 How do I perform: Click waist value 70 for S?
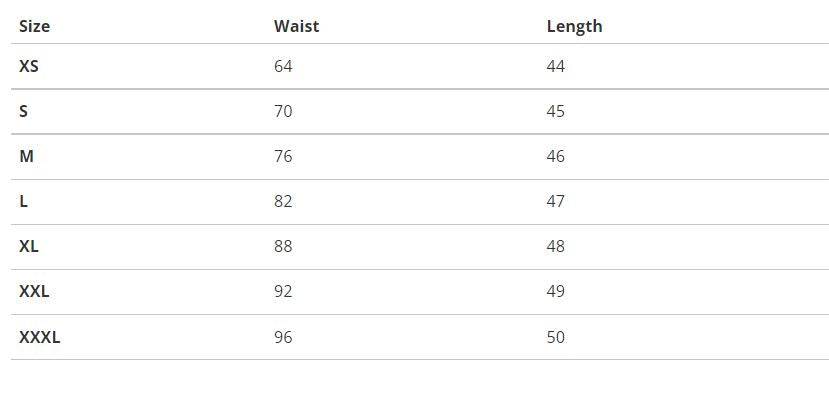283,111
